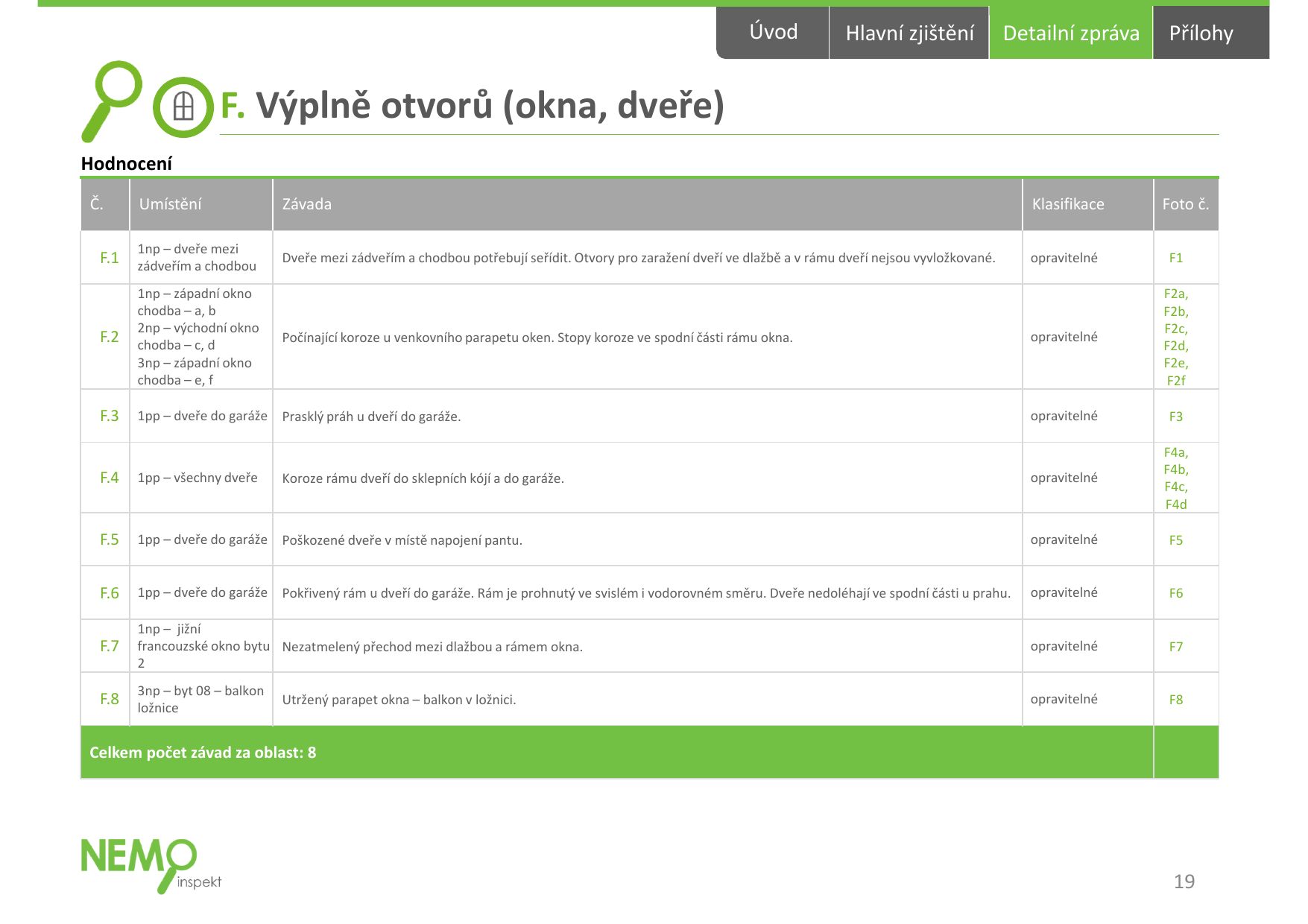Click defect text 'Pokřivený rám u dveří do garáže'

pos(378,593)
